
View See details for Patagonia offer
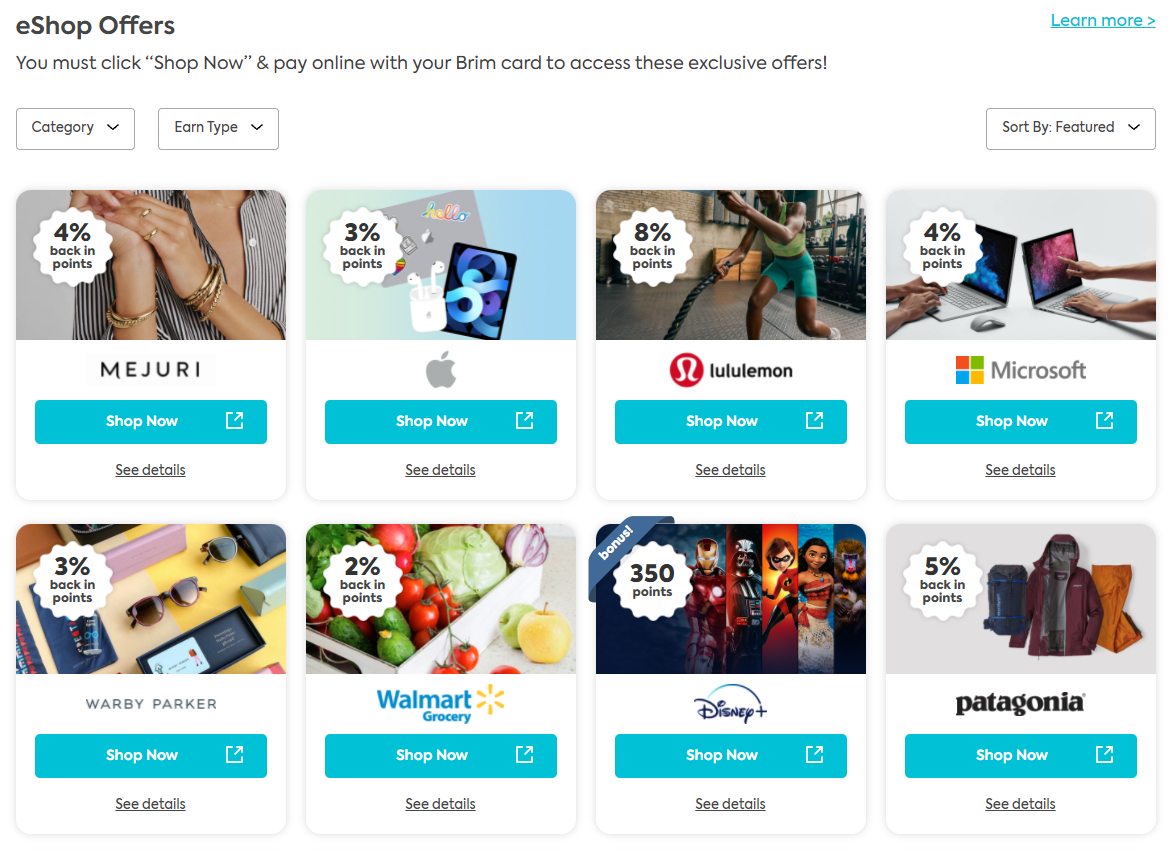click(1020, 804)
